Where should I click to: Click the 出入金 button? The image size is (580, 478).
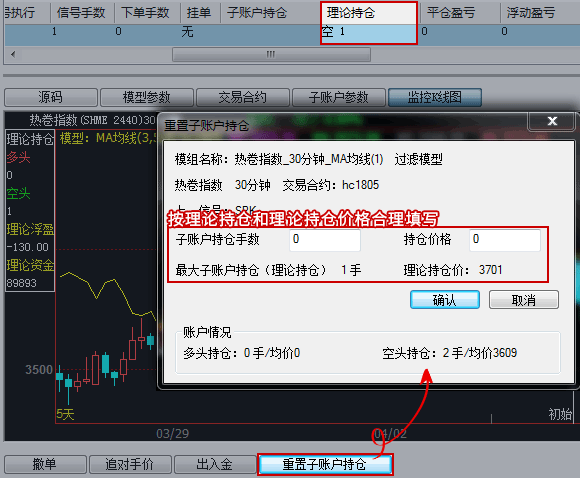point(215,464)
